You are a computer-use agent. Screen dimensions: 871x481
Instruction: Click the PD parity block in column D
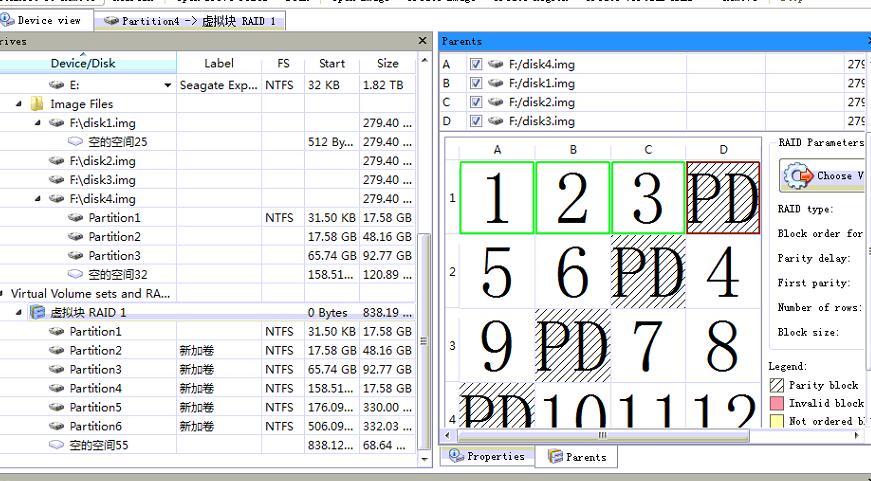(x=723, y=198)
